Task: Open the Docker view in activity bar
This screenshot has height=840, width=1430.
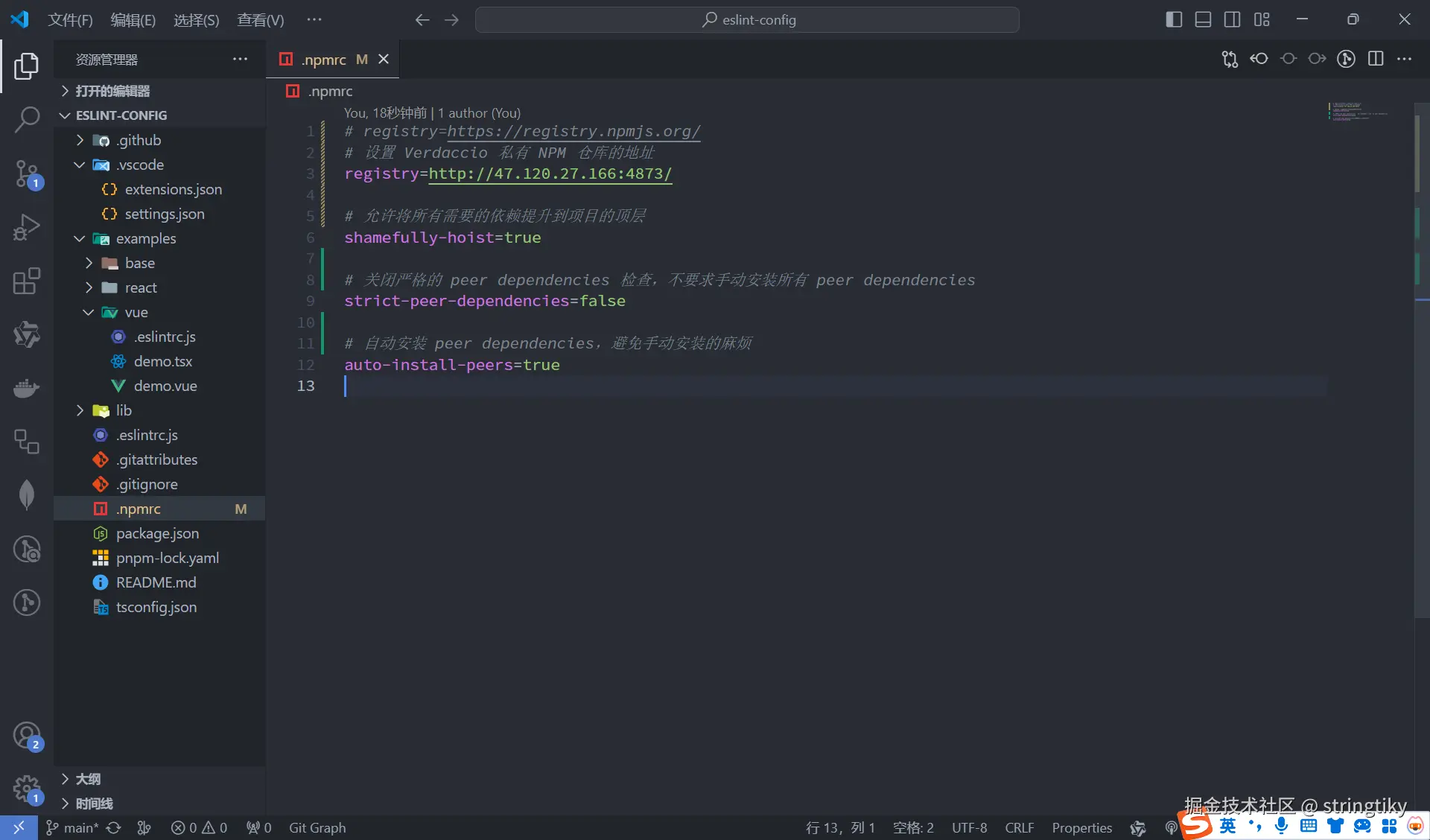Action: point(27,388)
